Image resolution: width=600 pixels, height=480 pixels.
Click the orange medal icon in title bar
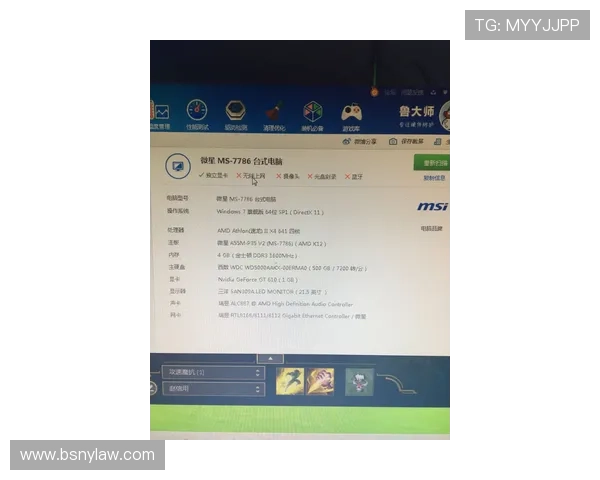pos(374,92)
